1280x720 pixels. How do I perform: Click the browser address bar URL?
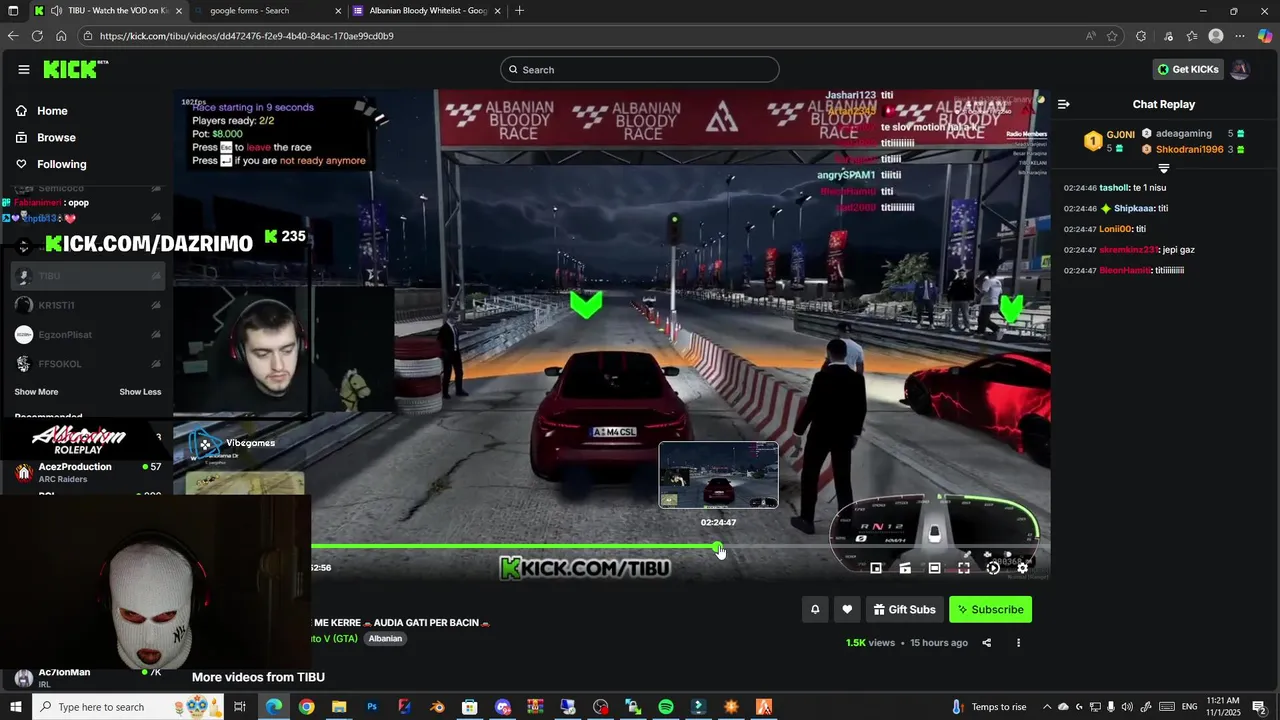[246, 36]
